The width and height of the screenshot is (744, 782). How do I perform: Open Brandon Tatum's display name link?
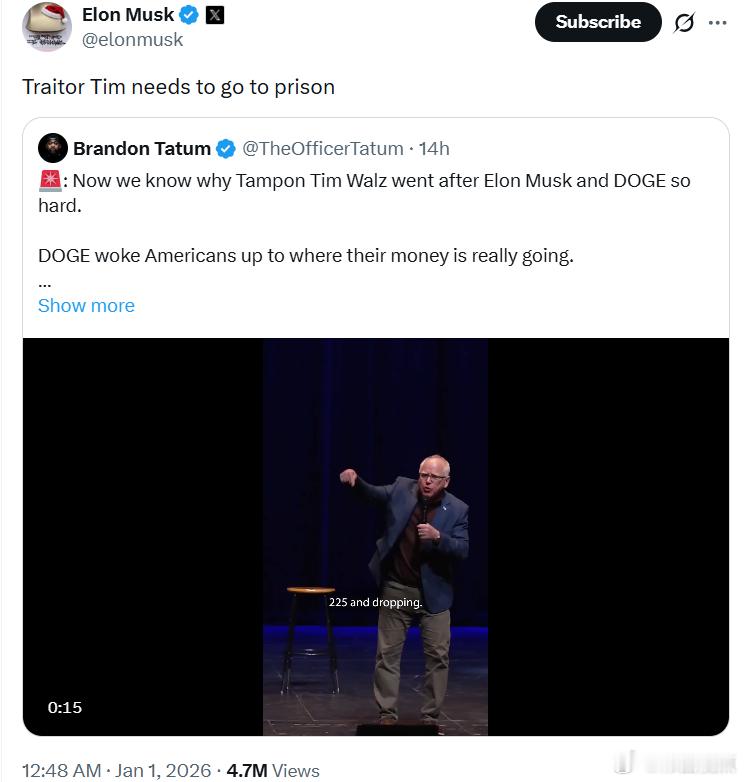[141, 149]
